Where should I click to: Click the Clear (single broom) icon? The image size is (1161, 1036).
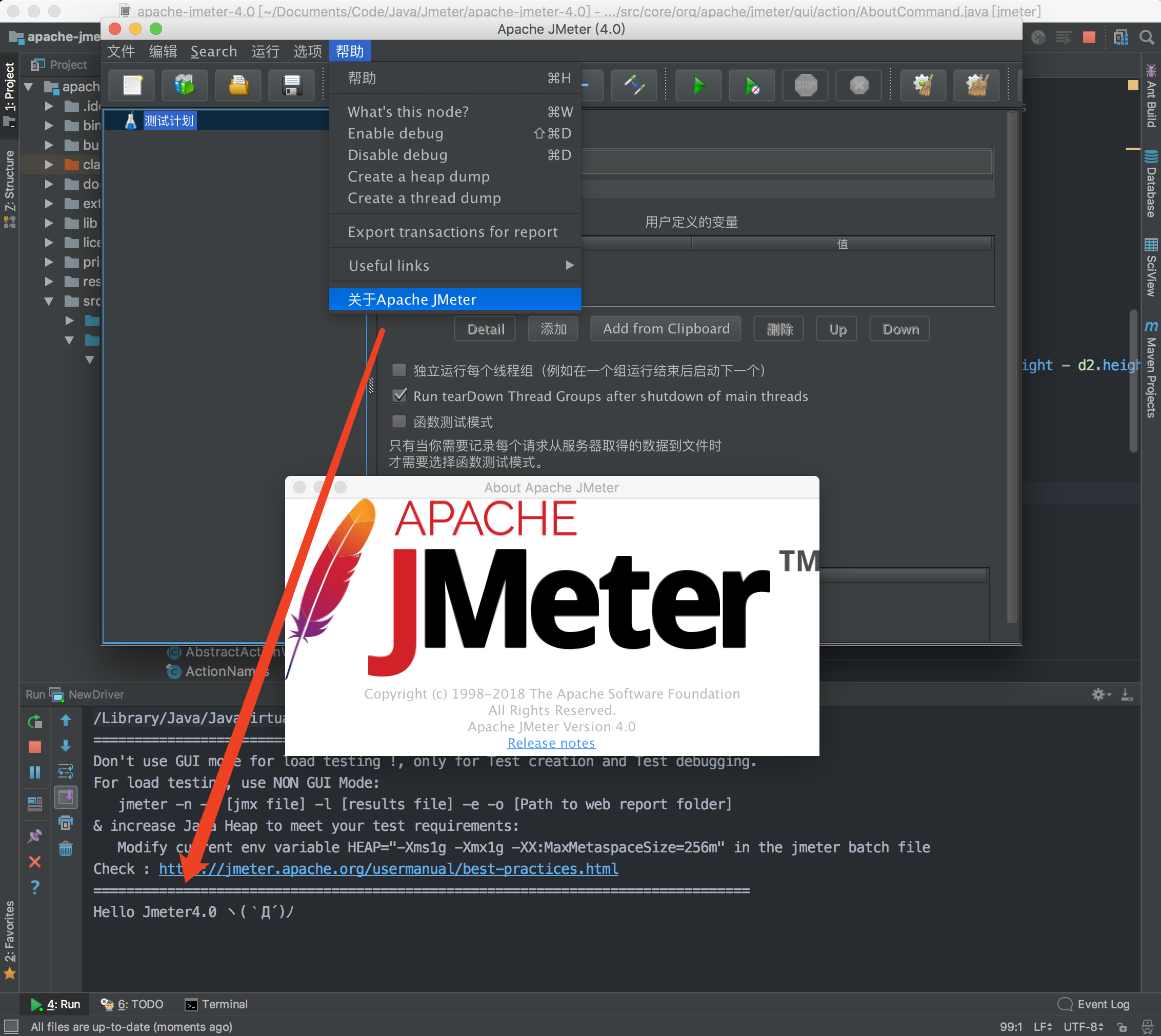click(923, 85)
